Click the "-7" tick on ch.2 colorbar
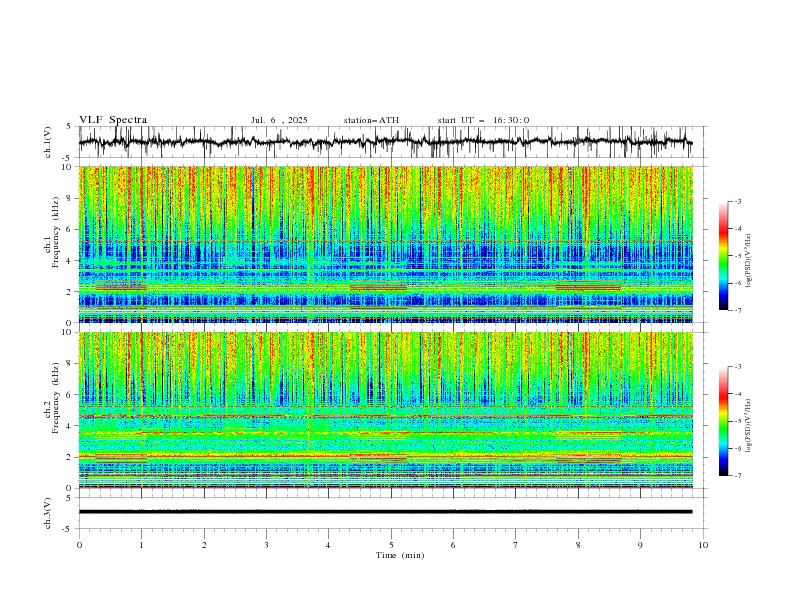792x612 pixels. pos(738,476)
